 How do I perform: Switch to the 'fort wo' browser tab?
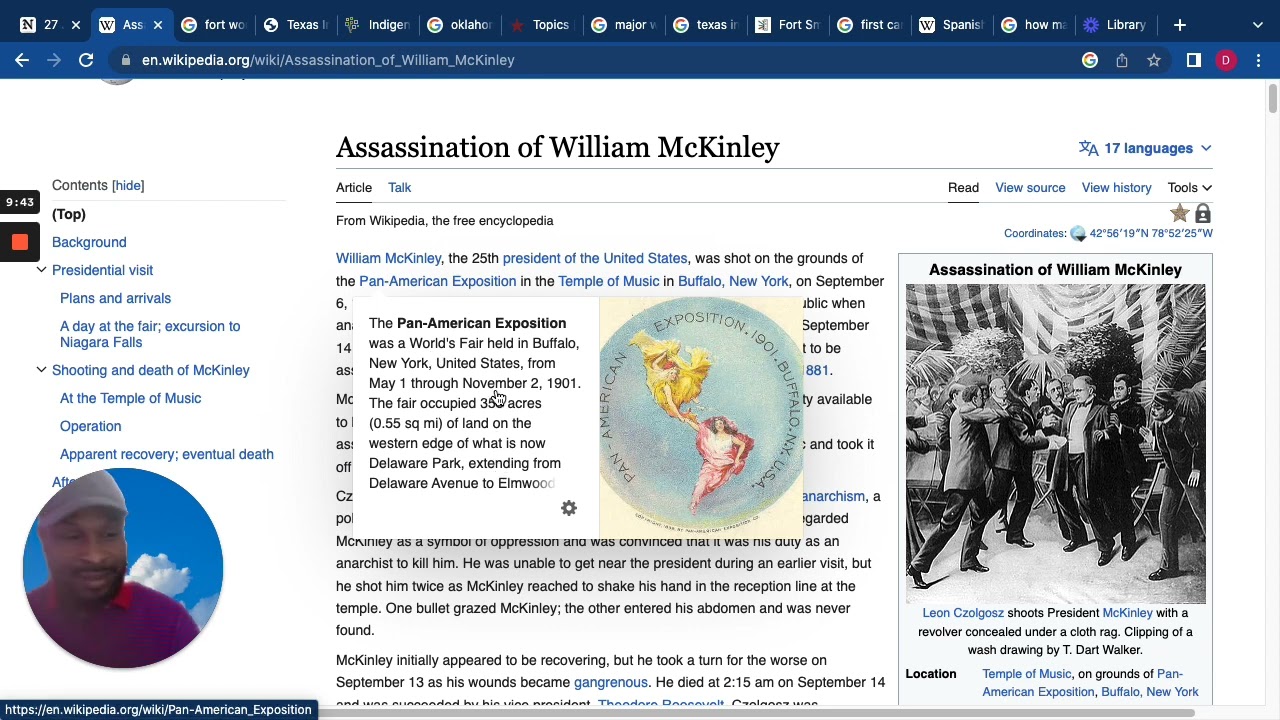[x=213, y=25]
